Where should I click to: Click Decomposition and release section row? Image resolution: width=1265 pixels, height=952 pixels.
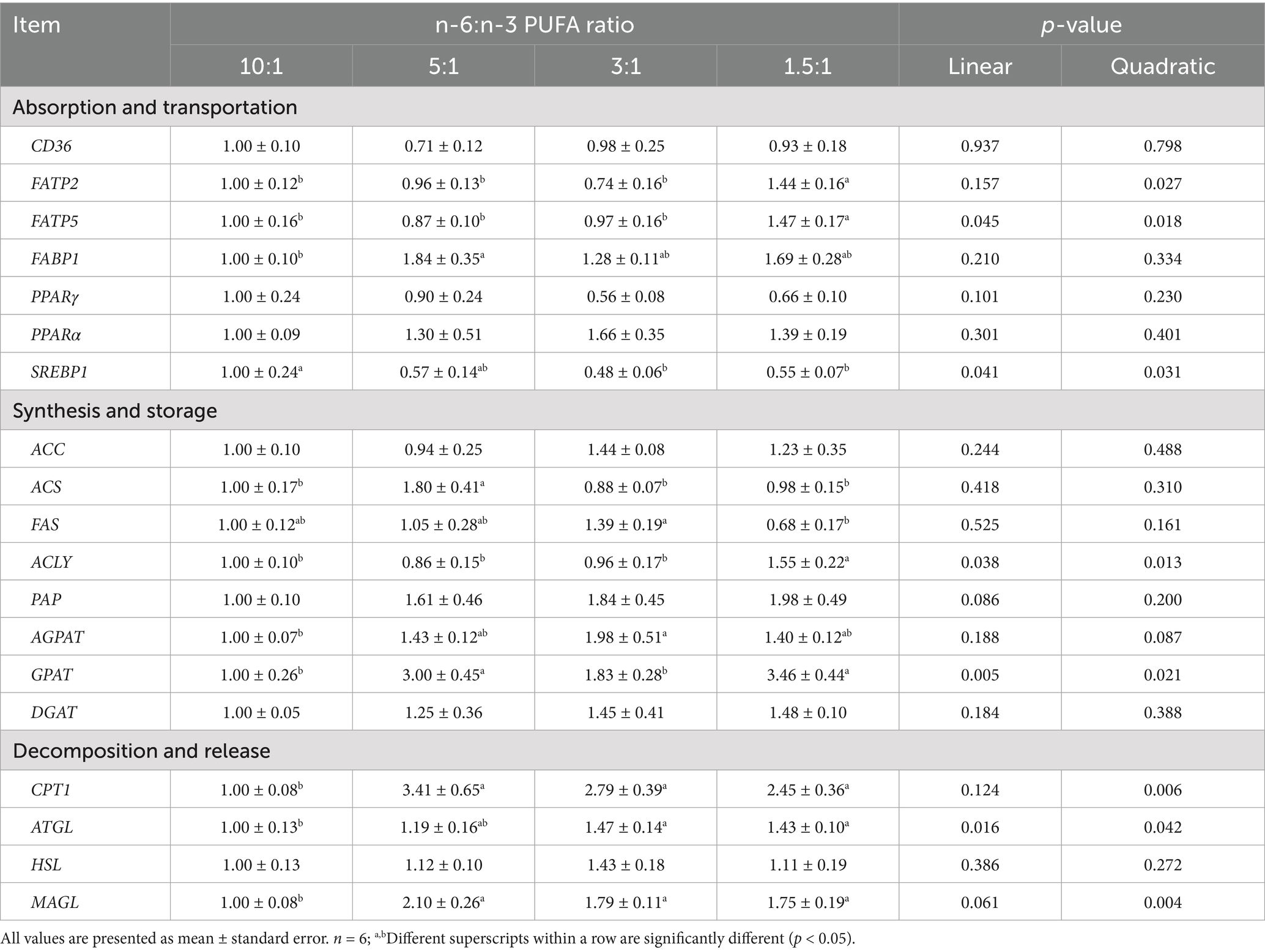click(632, 751)
